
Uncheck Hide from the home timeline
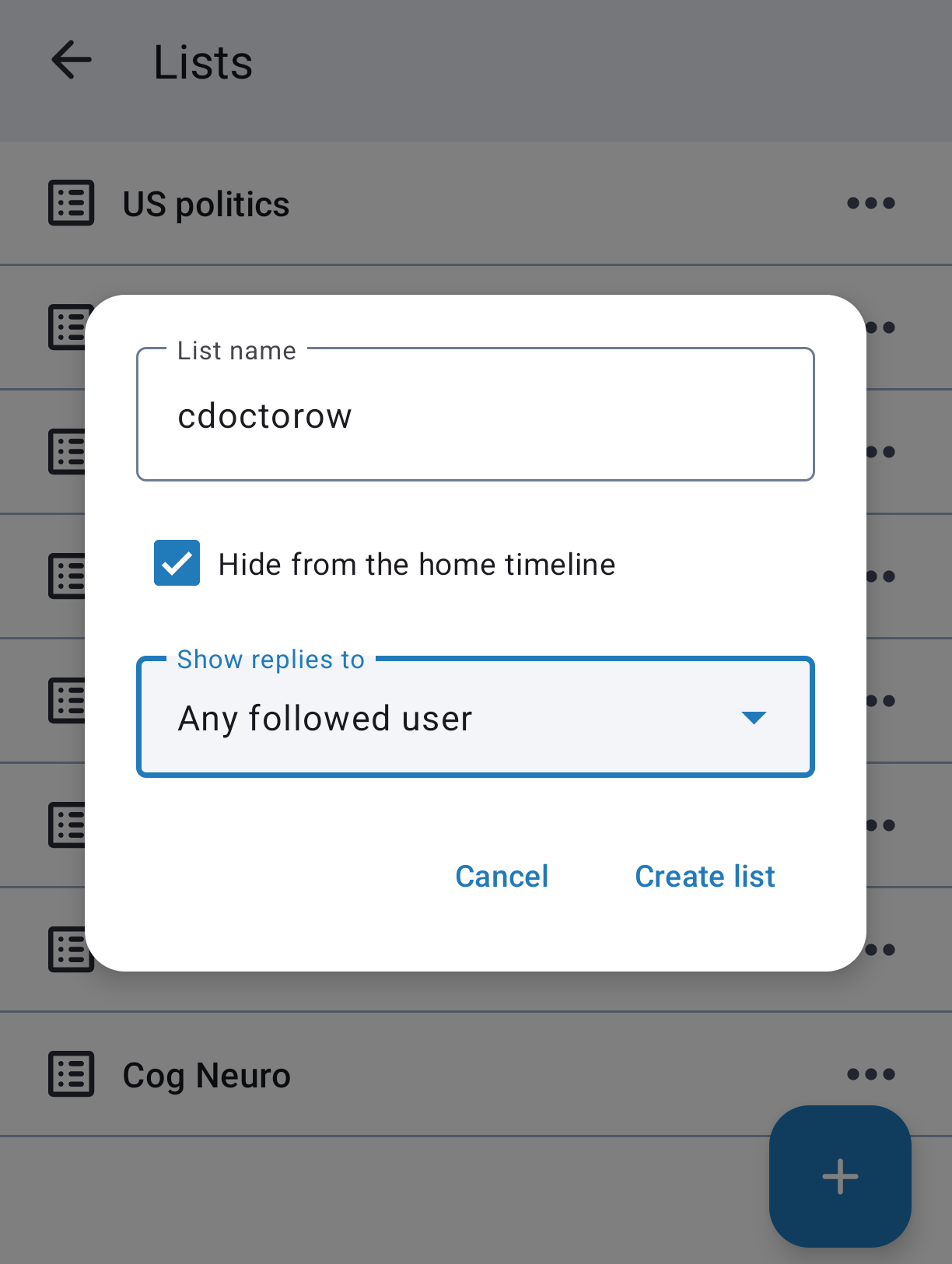pos(177,563)
